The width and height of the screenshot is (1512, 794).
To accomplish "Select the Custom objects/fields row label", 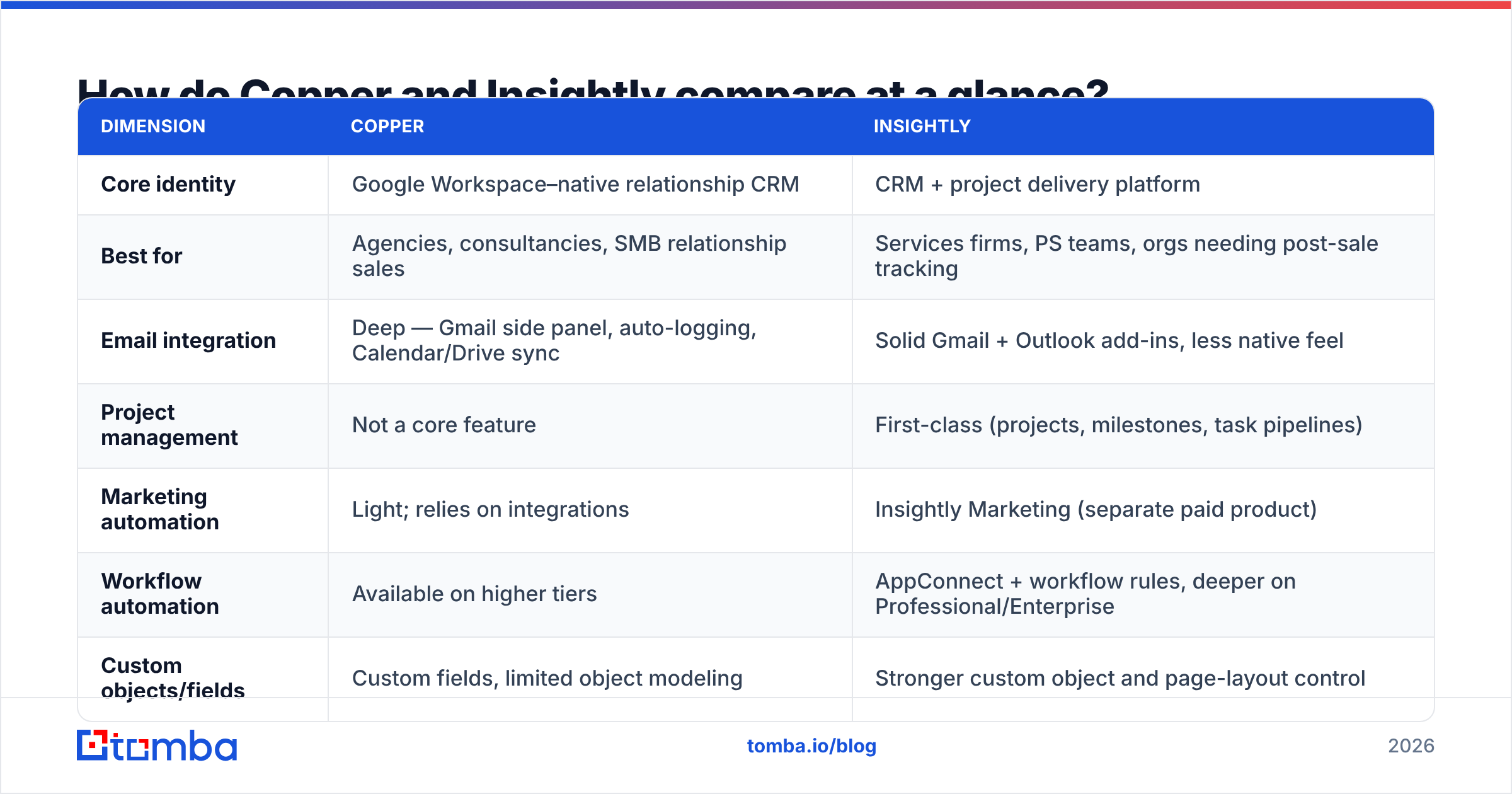I will coord(173,678).
